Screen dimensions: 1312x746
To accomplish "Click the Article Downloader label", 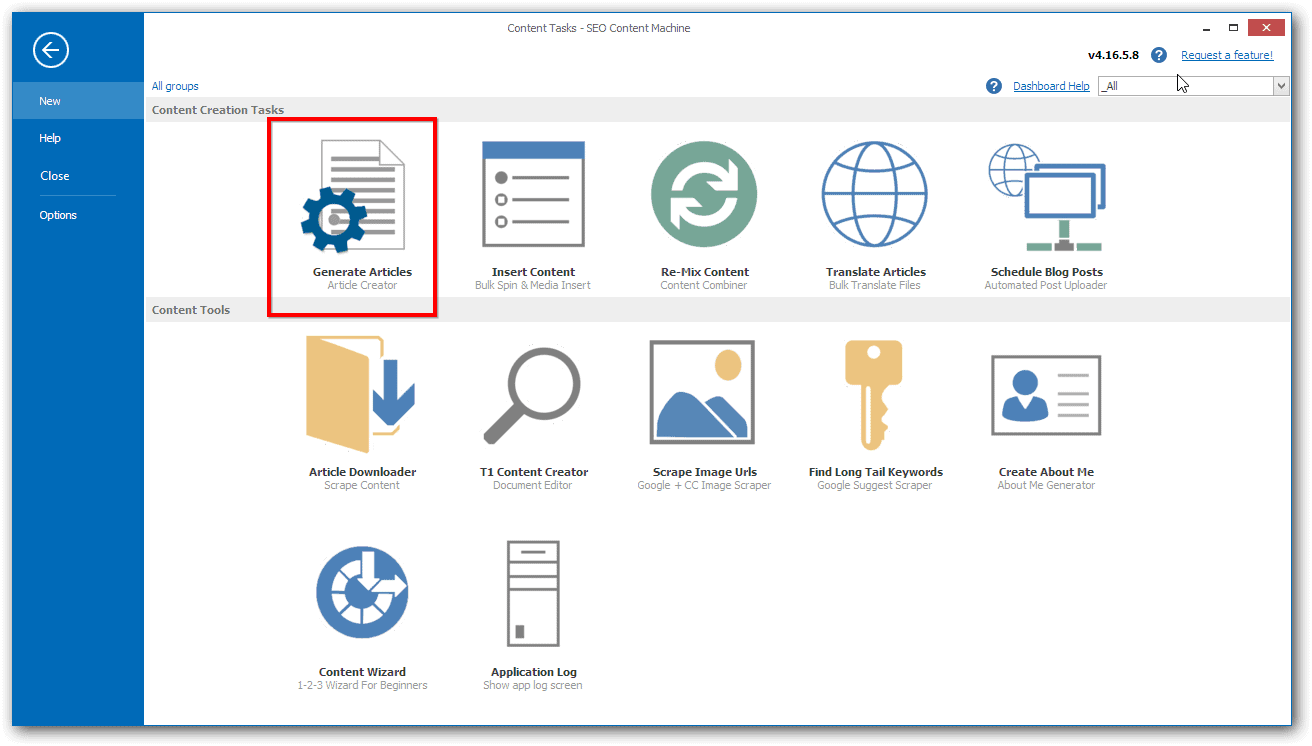I will click(362, 472).
